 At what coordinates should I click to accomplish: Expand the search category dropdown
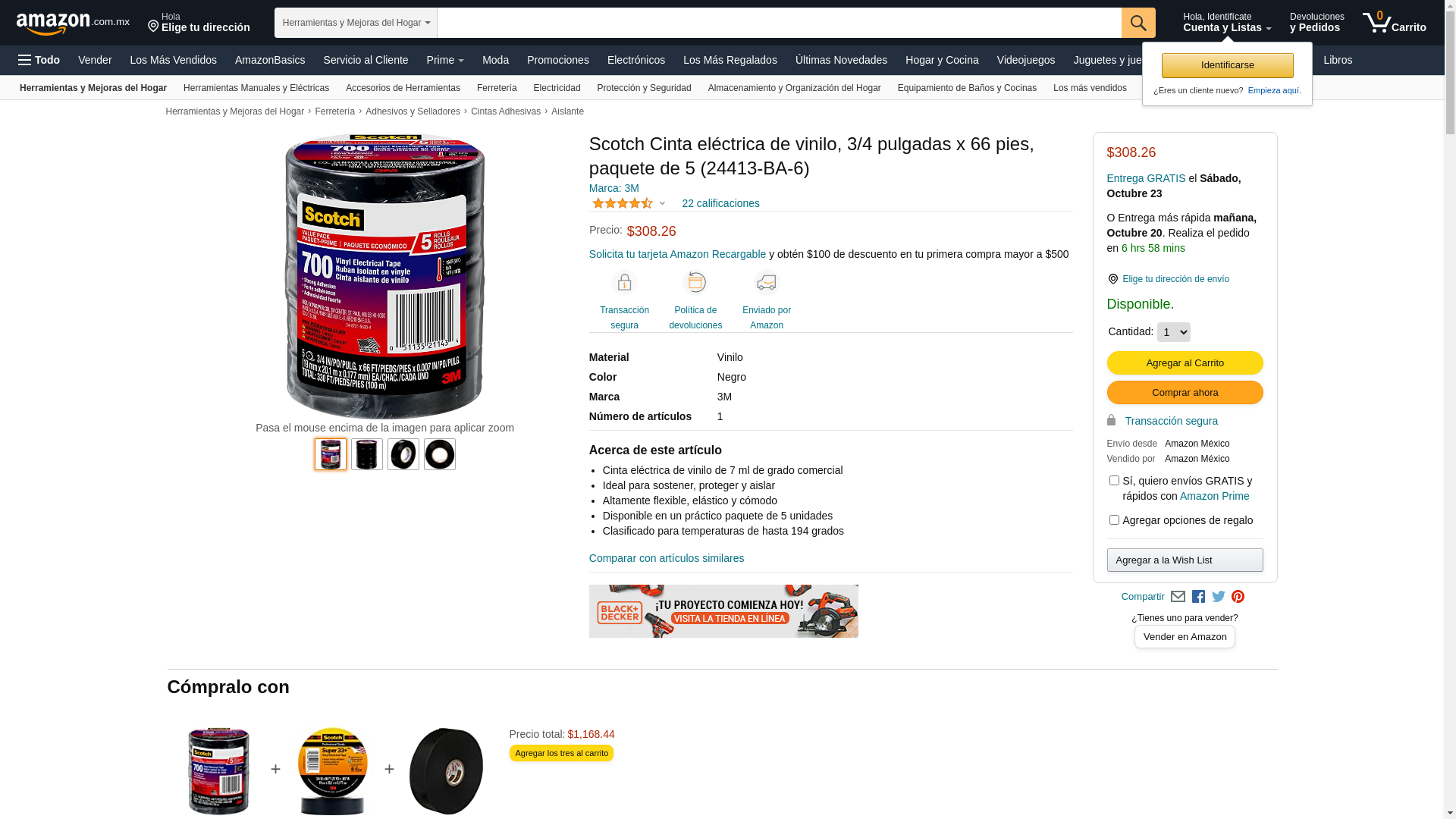(356, 23)
